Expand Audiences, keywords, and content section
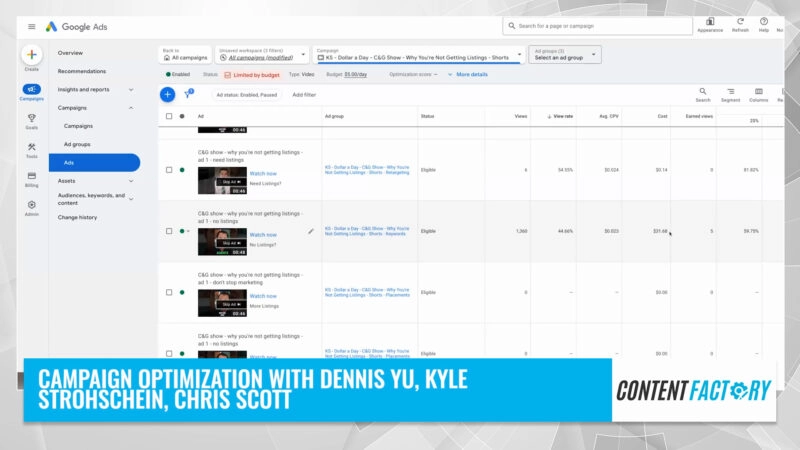The height and width of the screenshot is (450, 800). click(131, 199)
